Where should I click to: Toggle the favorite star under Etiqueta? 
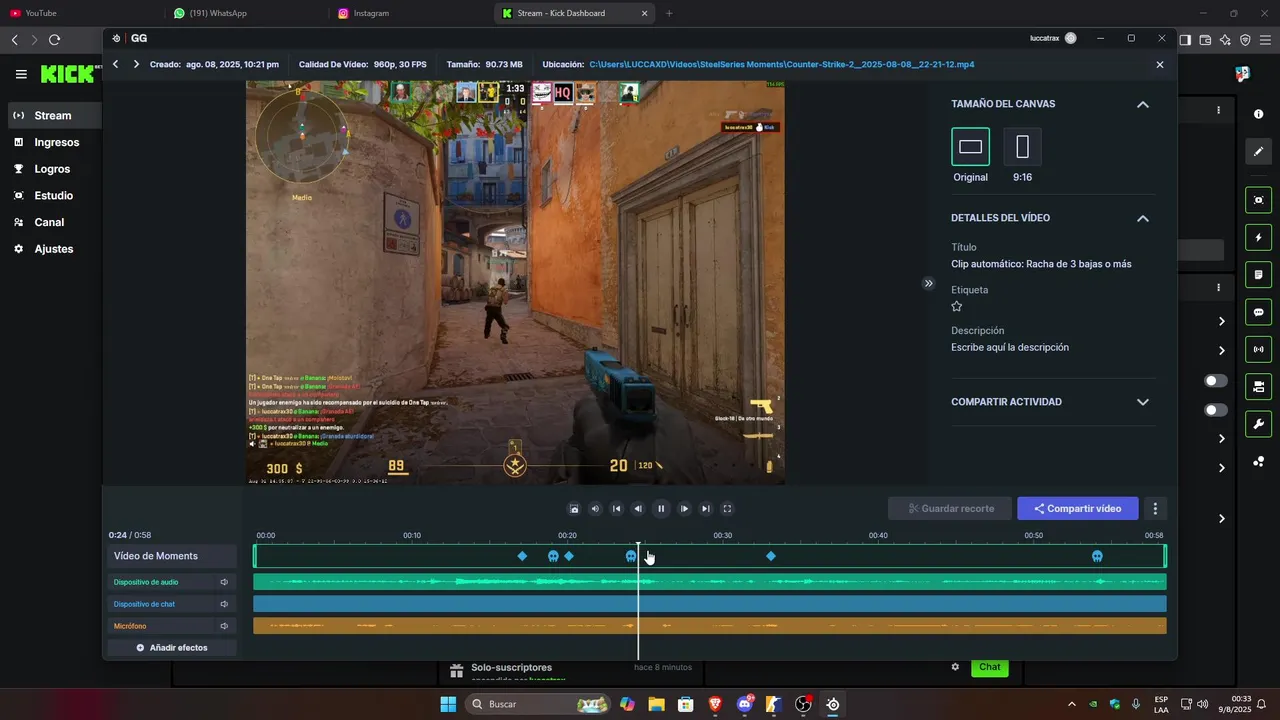point(957,307)
